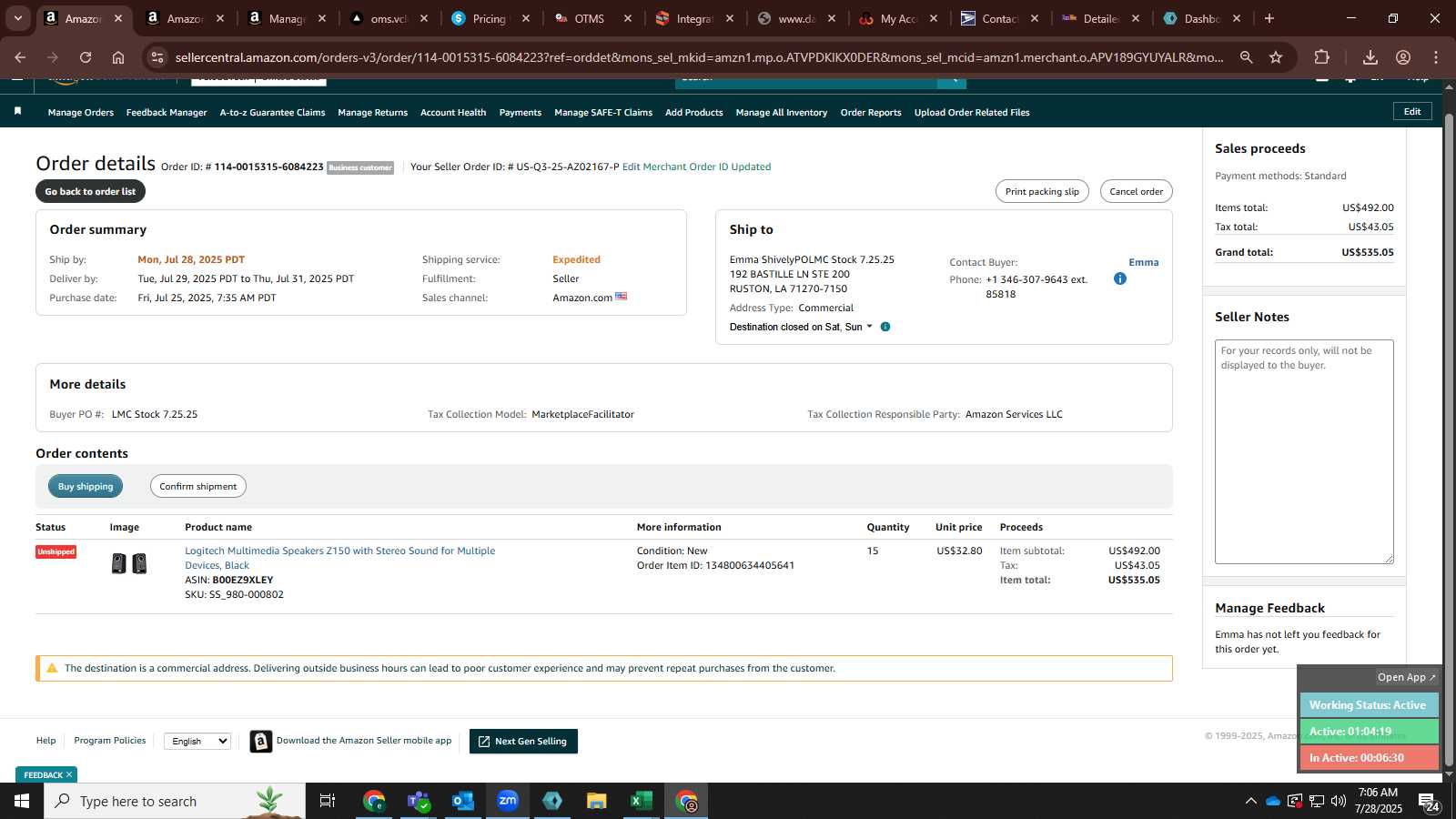Viewport: 1456px width, 819px height.
Task: Click info icon beside Destination closed on Sat, Sun
Action: coord(885,327)
